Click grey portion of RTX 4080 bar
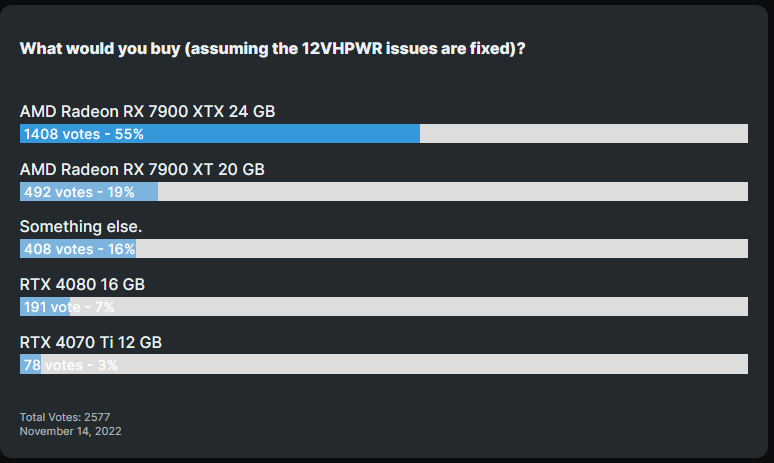Screen dimensions: 774x463 [409, 307]
